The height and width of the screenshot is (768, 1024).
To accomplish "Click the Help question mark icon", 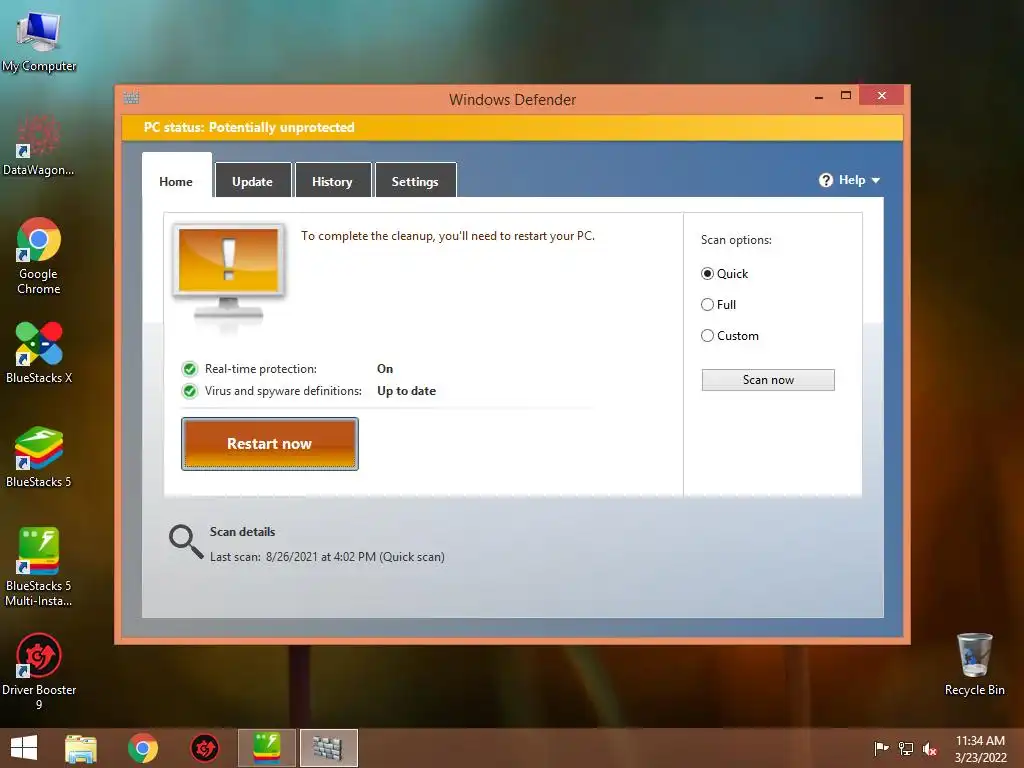I will (x=825, y=180).
